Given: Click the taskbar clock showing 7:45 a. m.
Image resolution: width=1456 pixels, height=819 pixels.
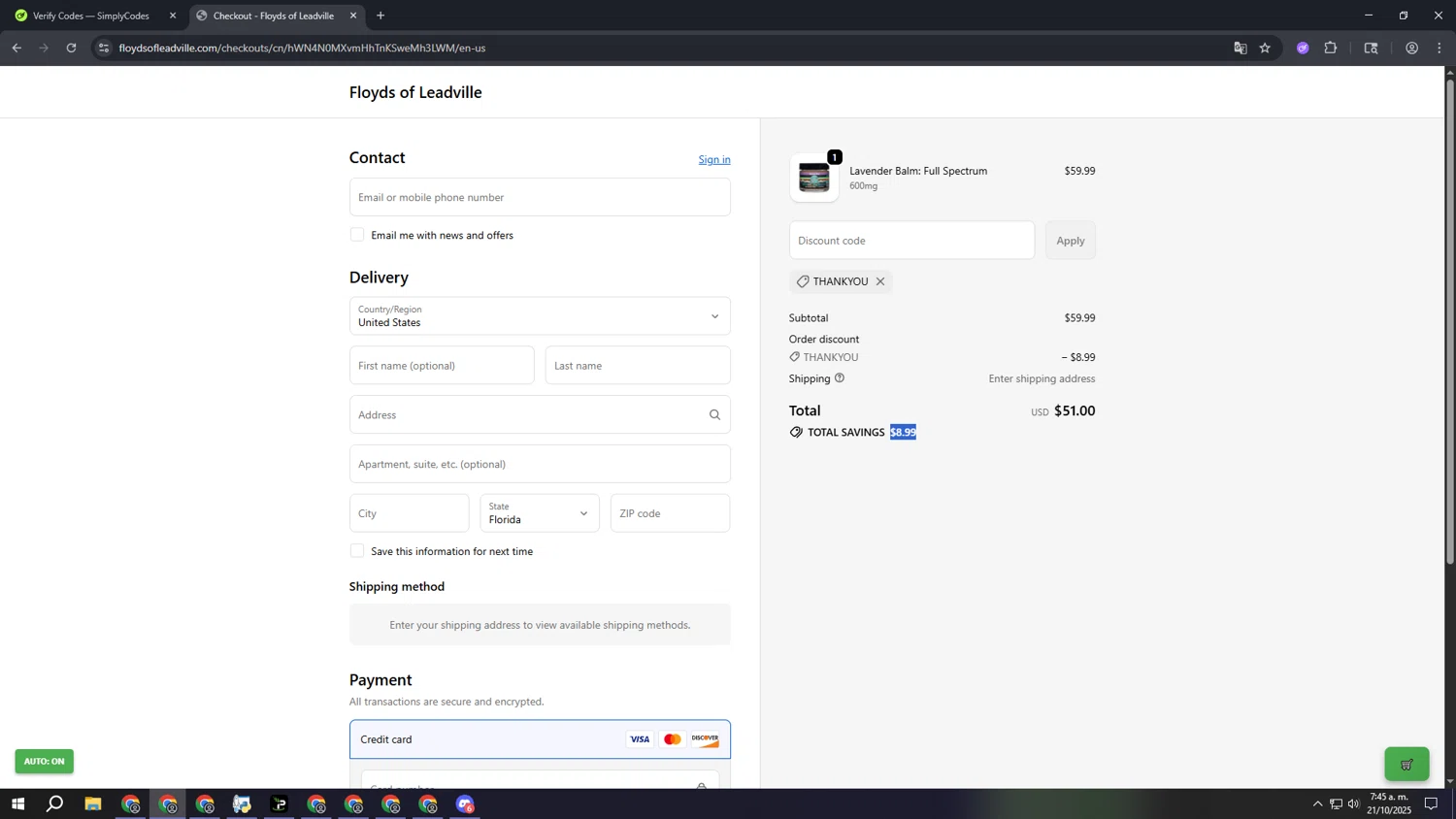Looking at the screenshot, I should [x=1389, y=803].
